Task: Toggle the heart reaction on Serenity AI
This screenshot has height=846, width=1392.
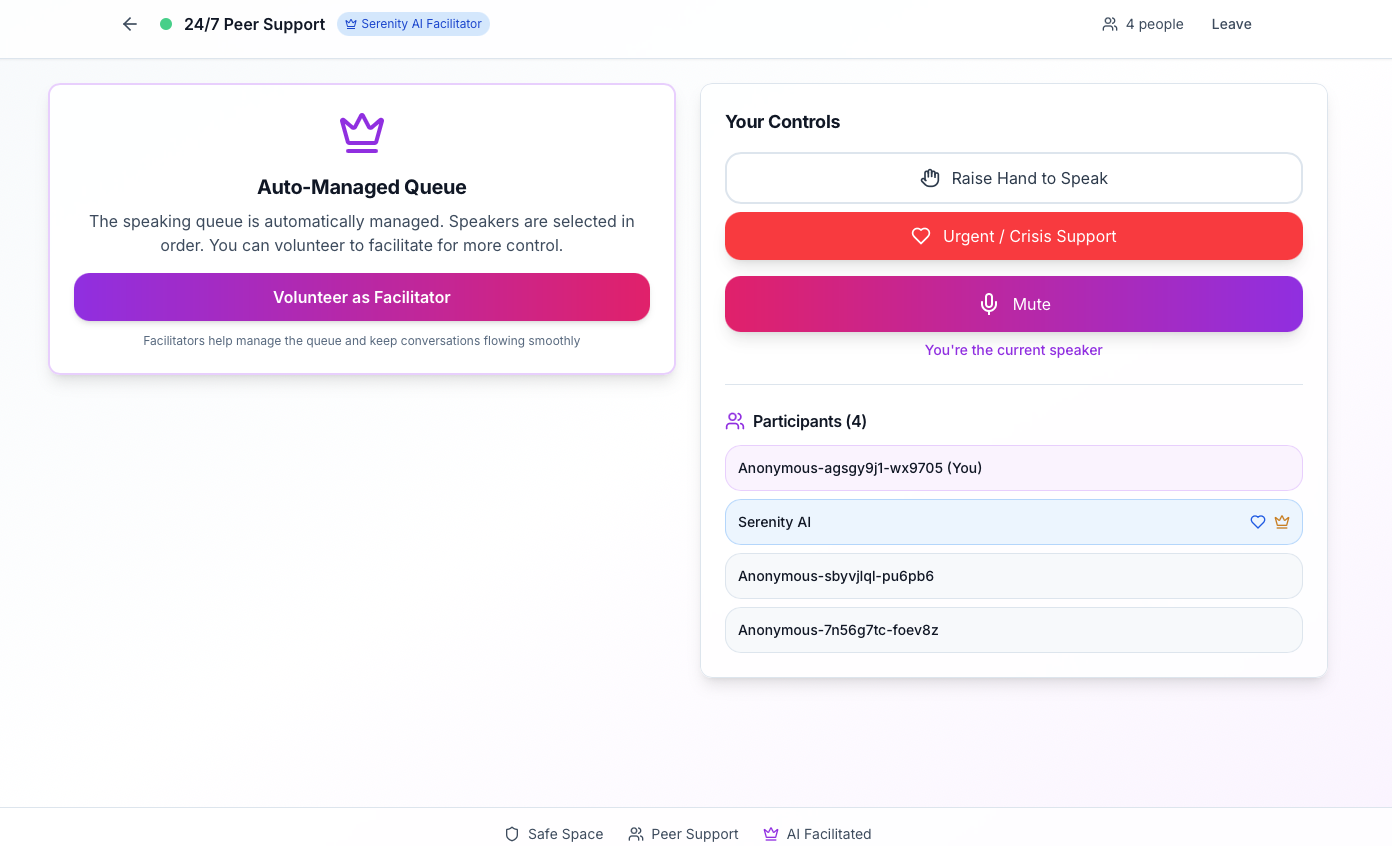Action: coord(1258,521)
